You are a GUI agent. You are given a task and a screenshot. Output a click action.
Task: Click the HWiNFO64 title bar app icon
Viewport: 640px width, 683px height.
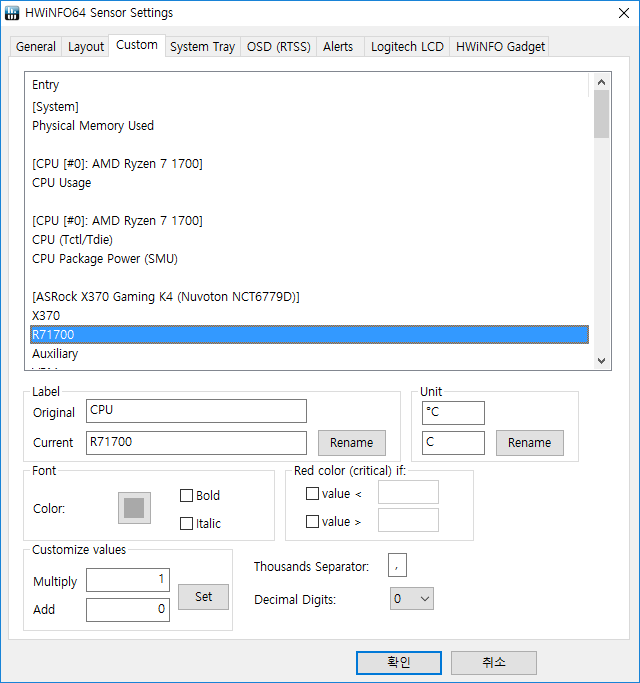point(12,13)
